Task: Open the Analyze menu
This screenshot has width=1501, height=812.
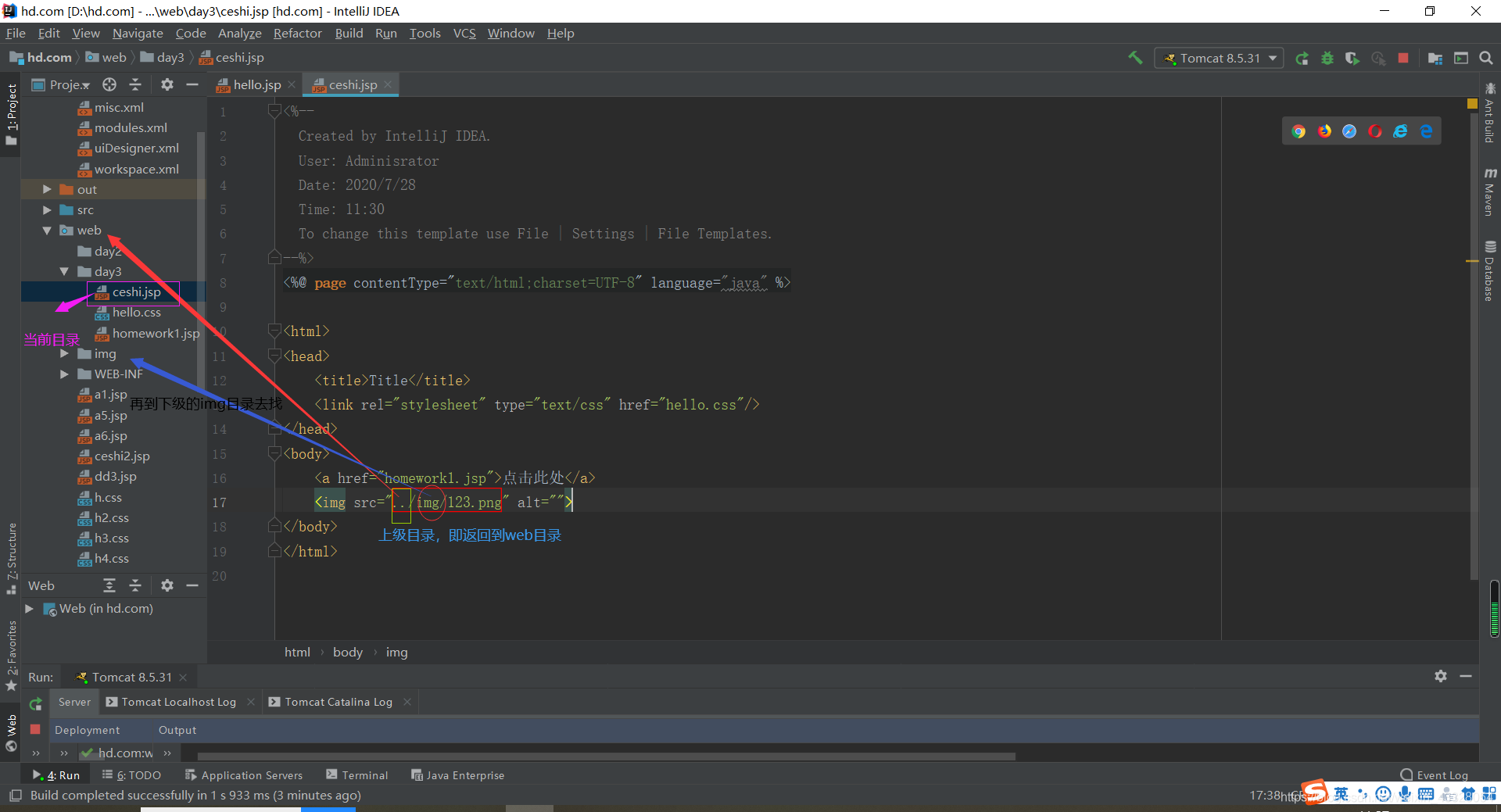Action: [239, 33]
